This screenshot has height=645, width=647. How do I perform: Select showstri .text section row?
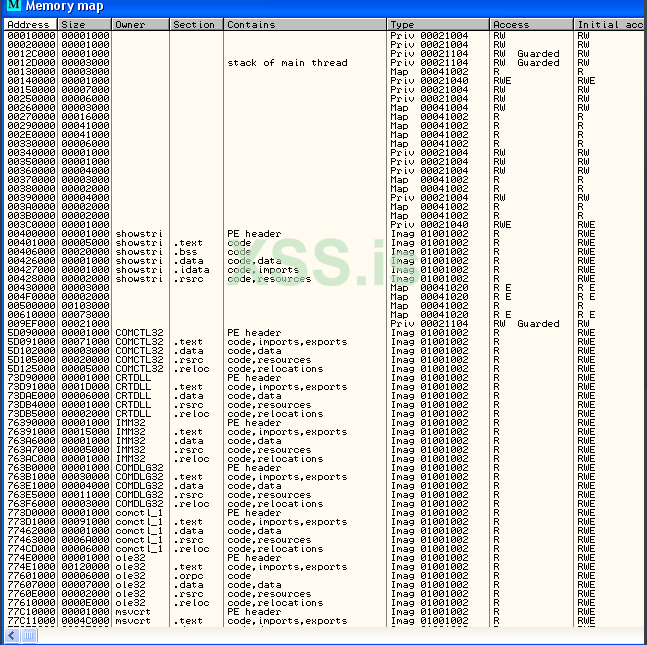(324, 243)
